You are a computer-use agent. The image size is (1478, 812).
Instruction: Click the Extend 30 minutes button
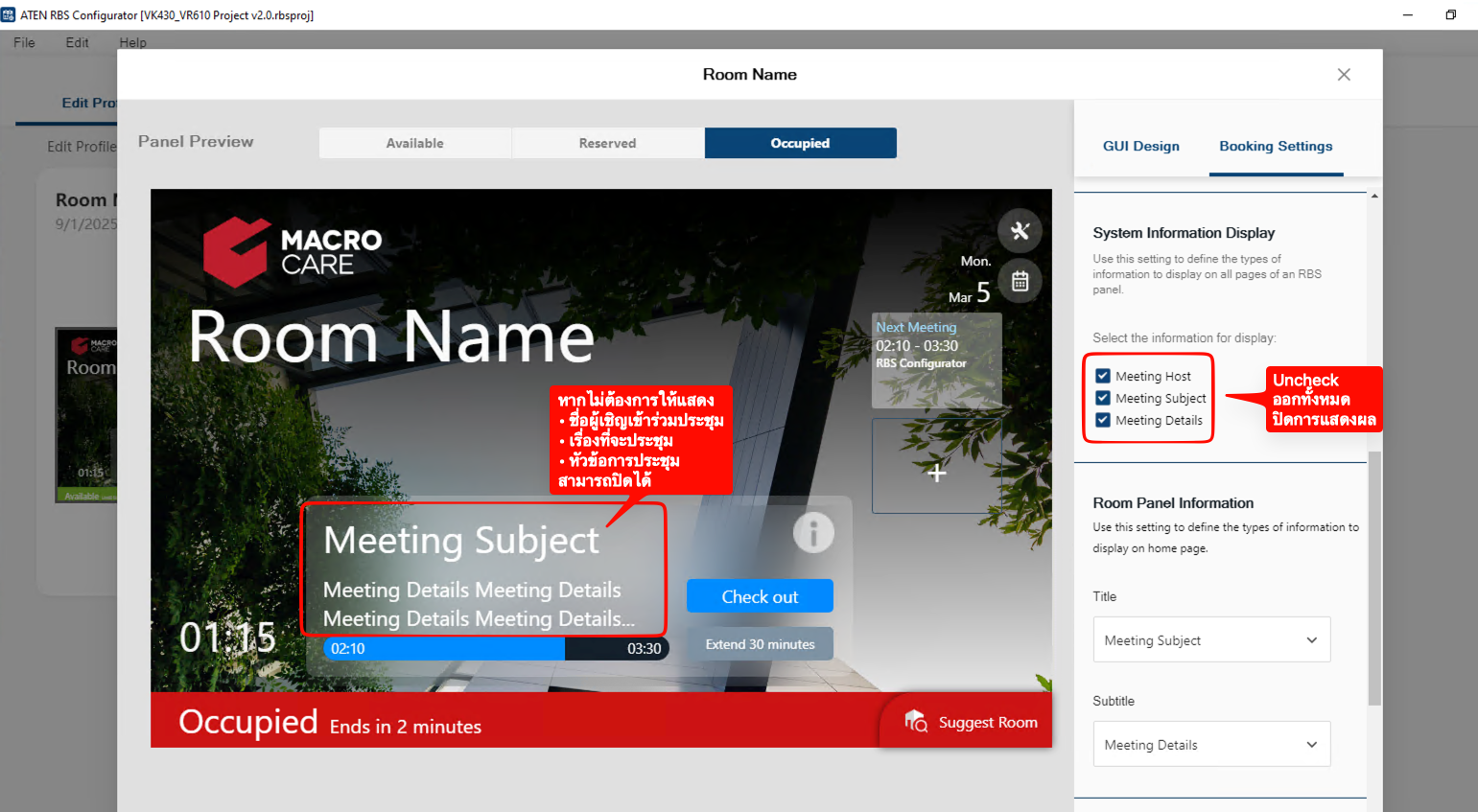point(760,644)
